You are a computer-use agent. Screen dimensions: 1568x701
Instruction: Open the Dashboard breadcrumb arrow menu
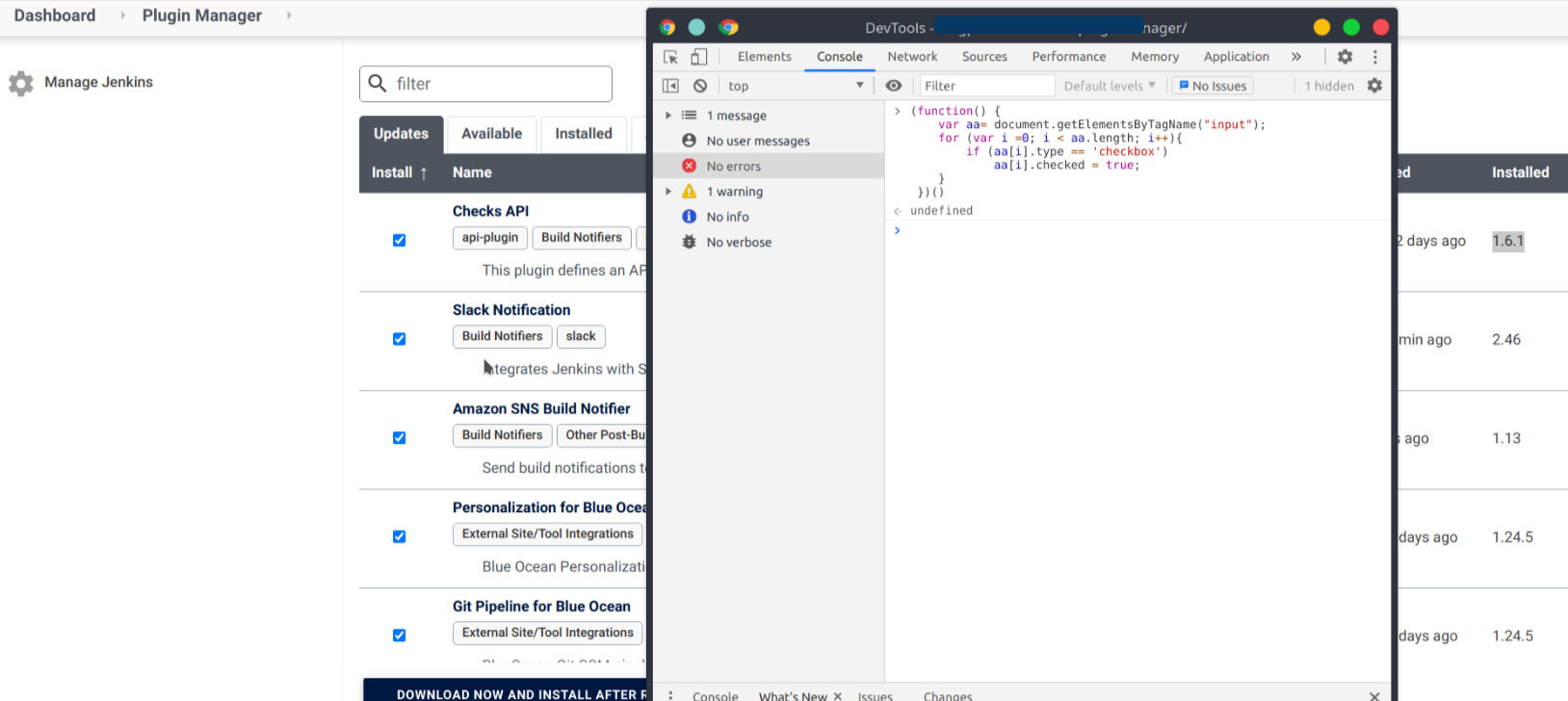tap(123, 15)
